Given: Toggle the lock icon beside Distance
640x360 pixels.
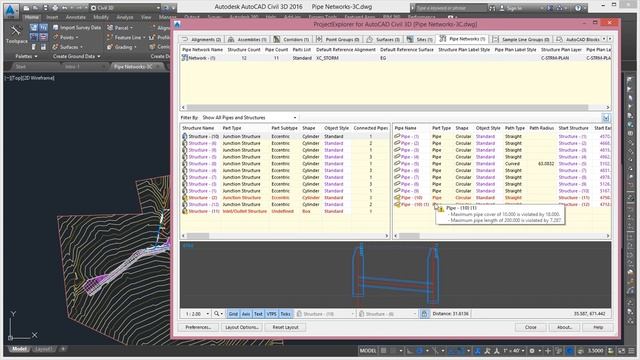Looking at the screenshot, I should pos(424,314).
